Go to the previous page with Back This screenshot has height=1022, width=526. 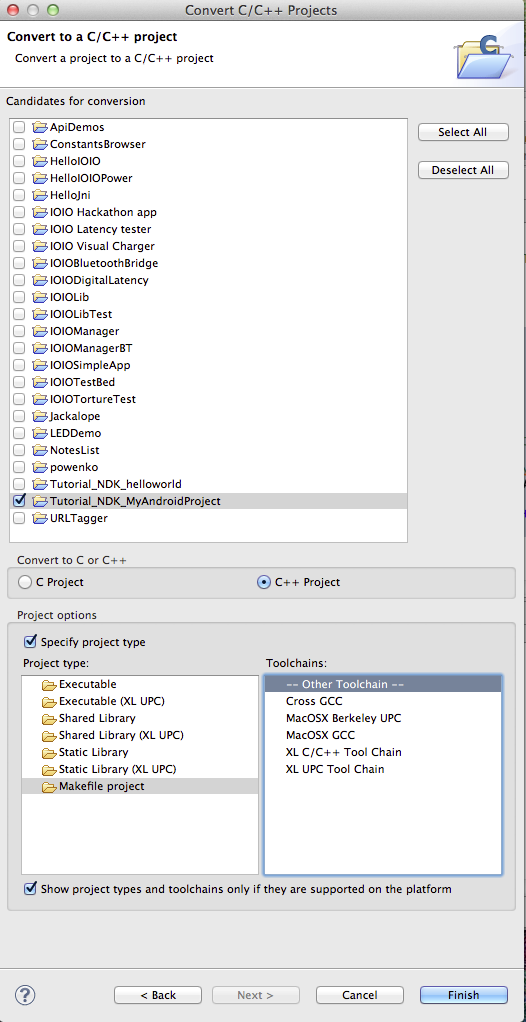click(158, 995)
